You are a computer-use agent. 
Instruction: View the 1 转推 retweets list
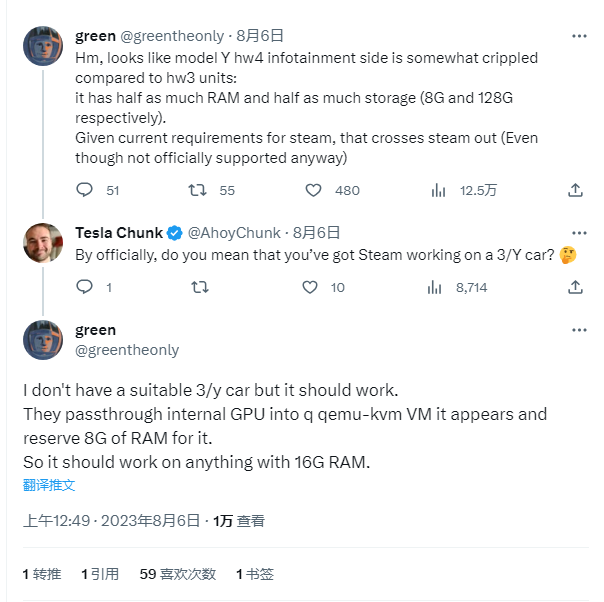(42, 574)
